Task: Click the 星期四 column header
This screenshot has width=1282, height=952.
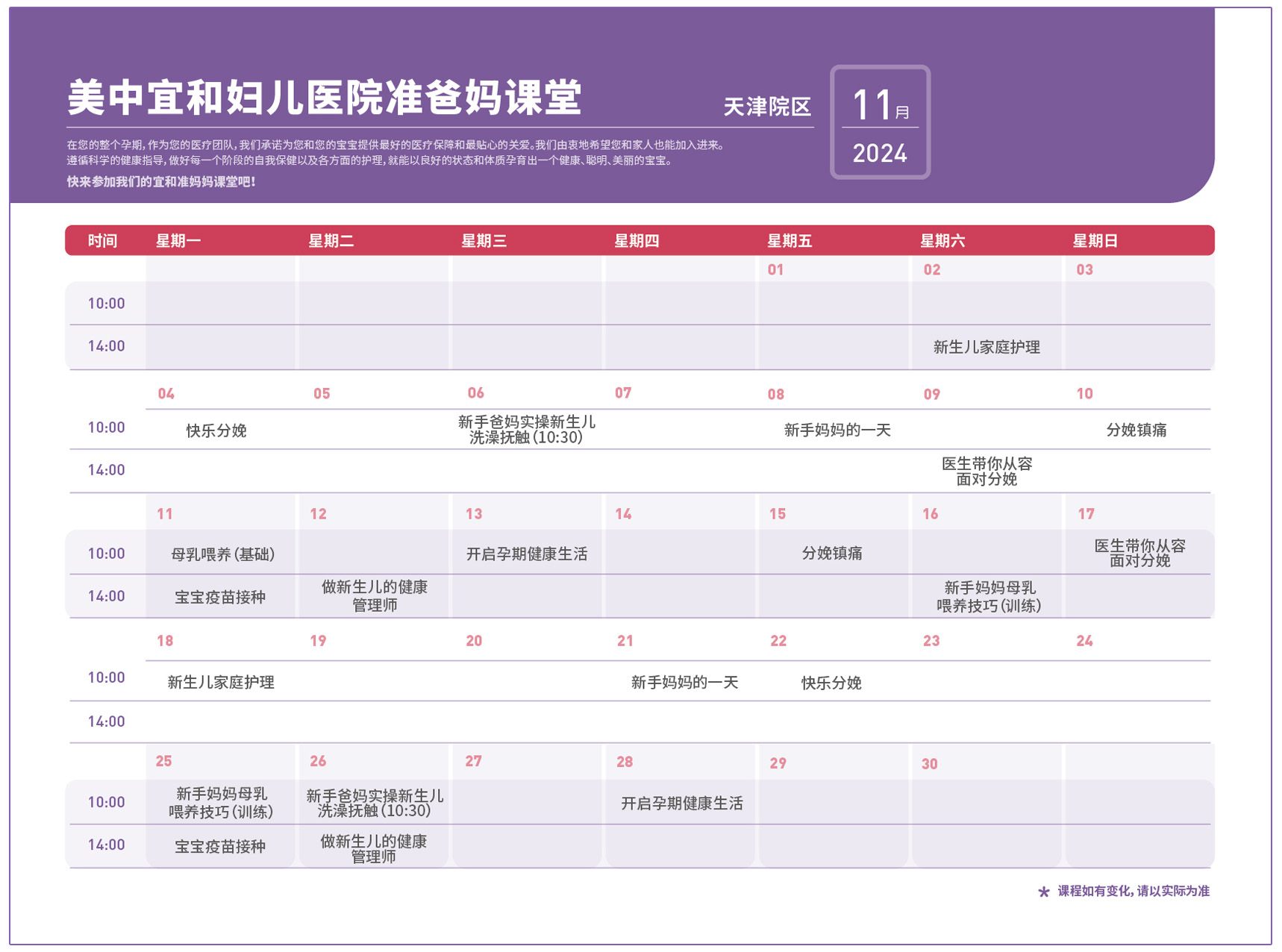Action: [x=637, y=241]
